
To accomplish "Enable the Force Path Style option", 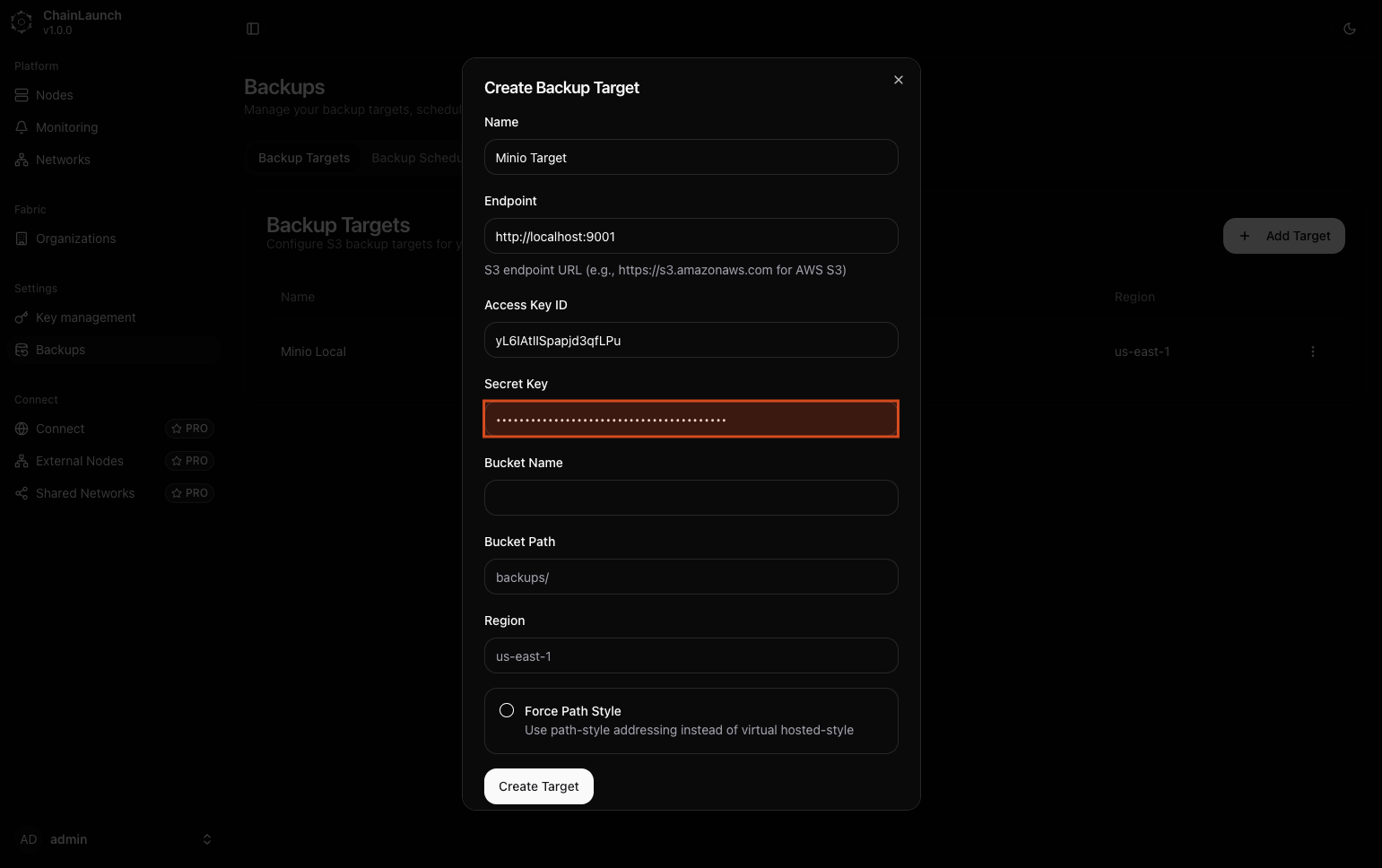I will coord(507,710).
